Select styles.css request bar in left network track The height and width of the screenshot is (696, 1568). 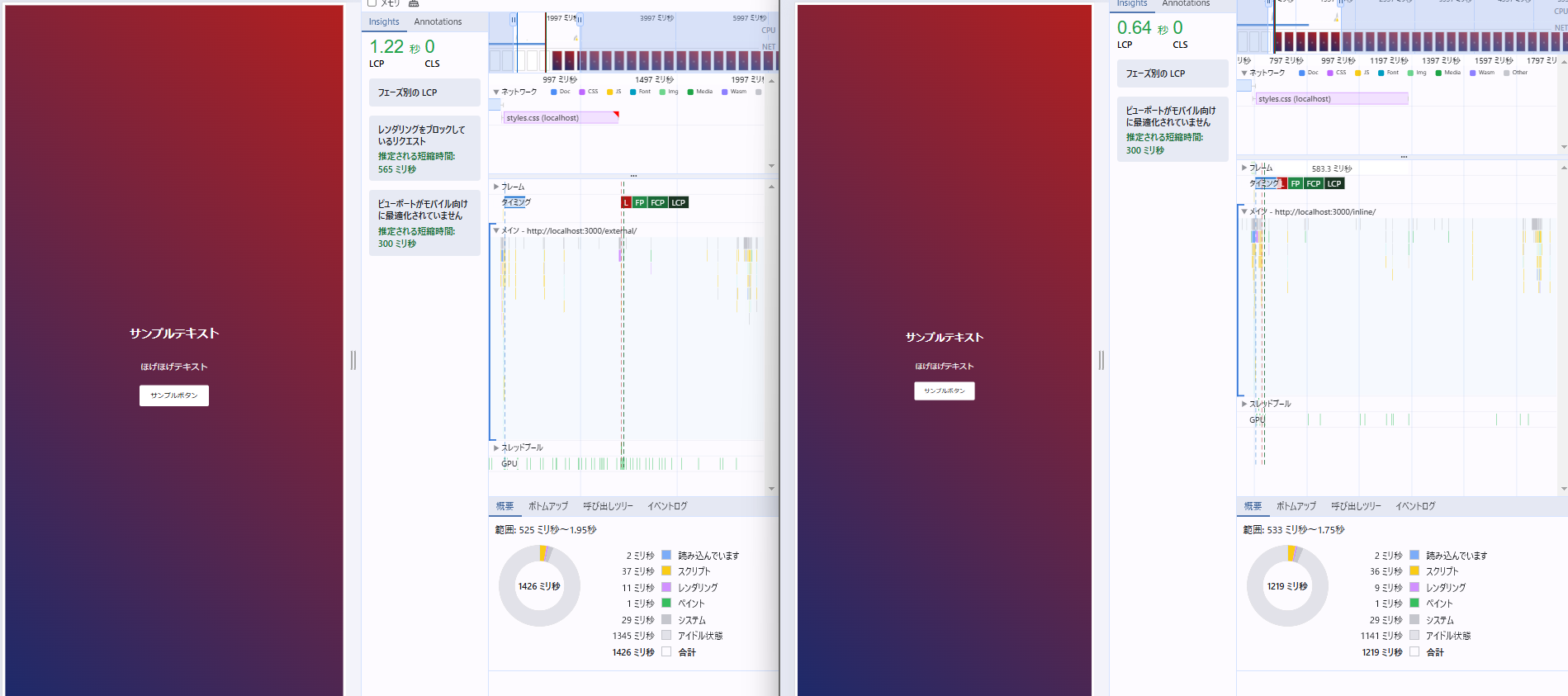pos(560,118)
